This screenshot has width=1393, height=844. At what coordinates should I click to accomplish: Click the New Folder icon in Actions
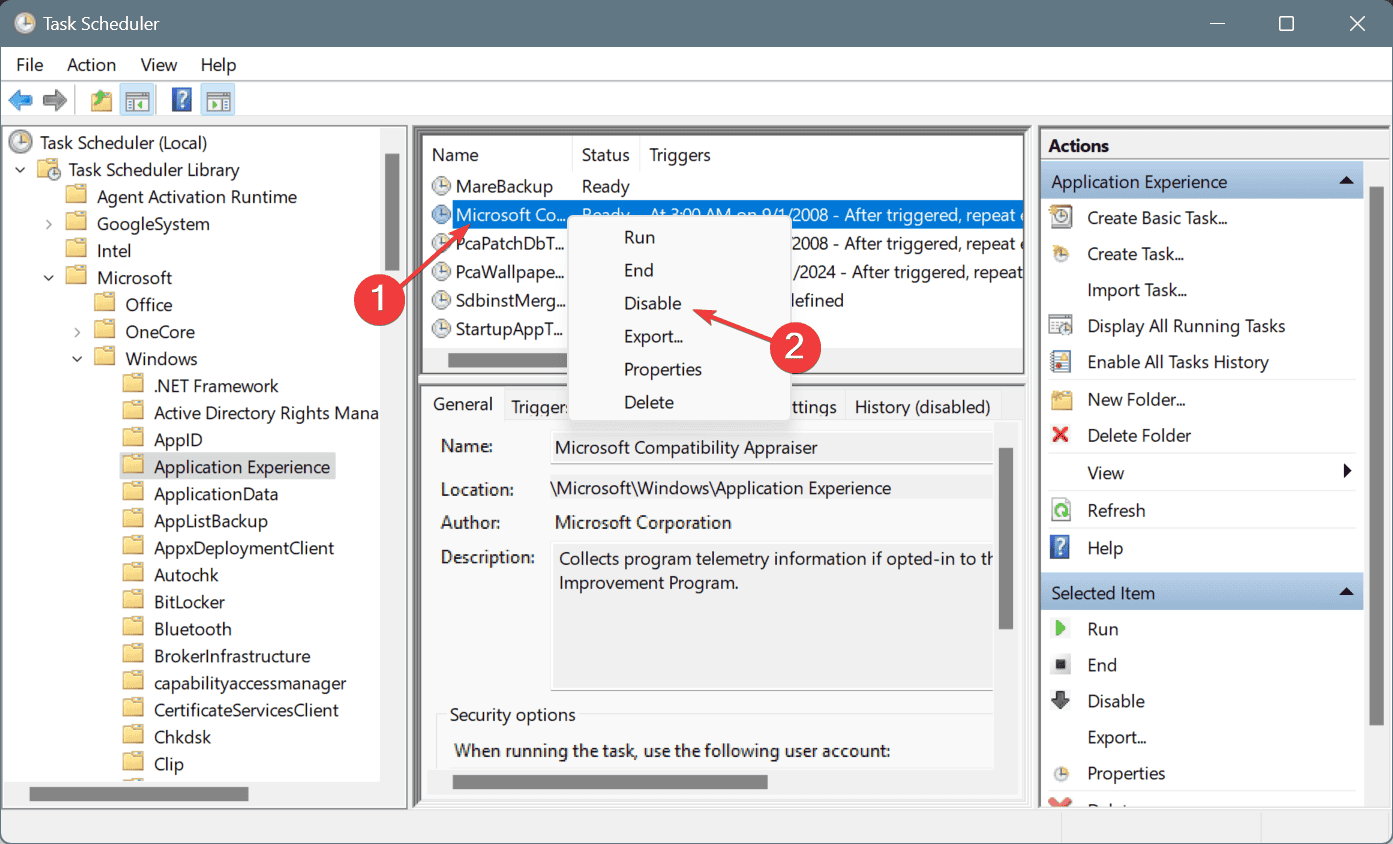pyautogui.click(x=1061, y=400)
